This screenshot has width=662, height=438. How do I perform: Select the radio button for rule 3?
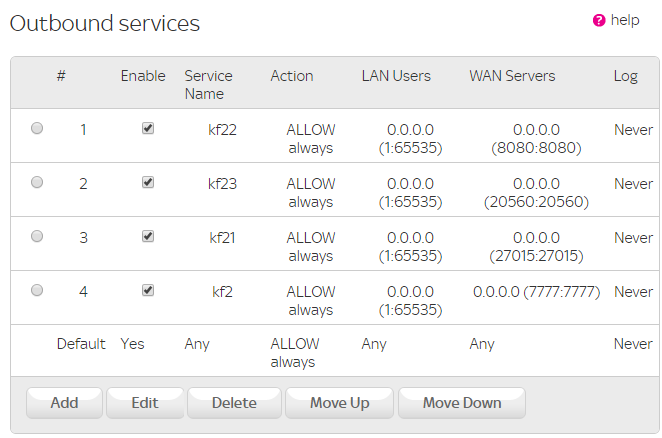click(x=37, y=236)
